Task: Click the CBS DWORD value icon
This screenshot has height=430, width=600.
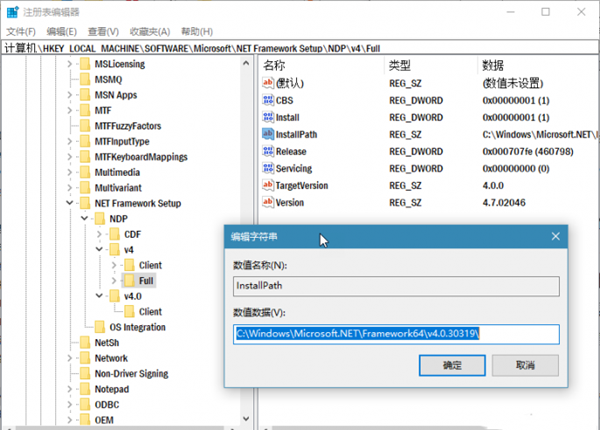Action: (x=268, y=99)
